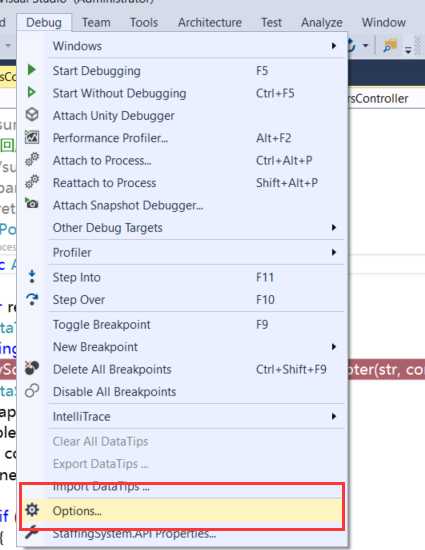
Task: Select Attach to Process entry
Action: coord(196,161)
